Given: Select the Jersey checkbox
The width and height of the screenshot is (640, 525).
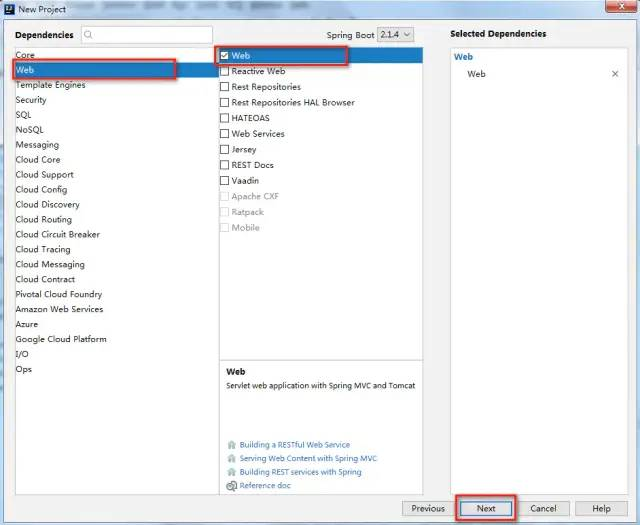Looking at the screenshot, I should (224, 149).
